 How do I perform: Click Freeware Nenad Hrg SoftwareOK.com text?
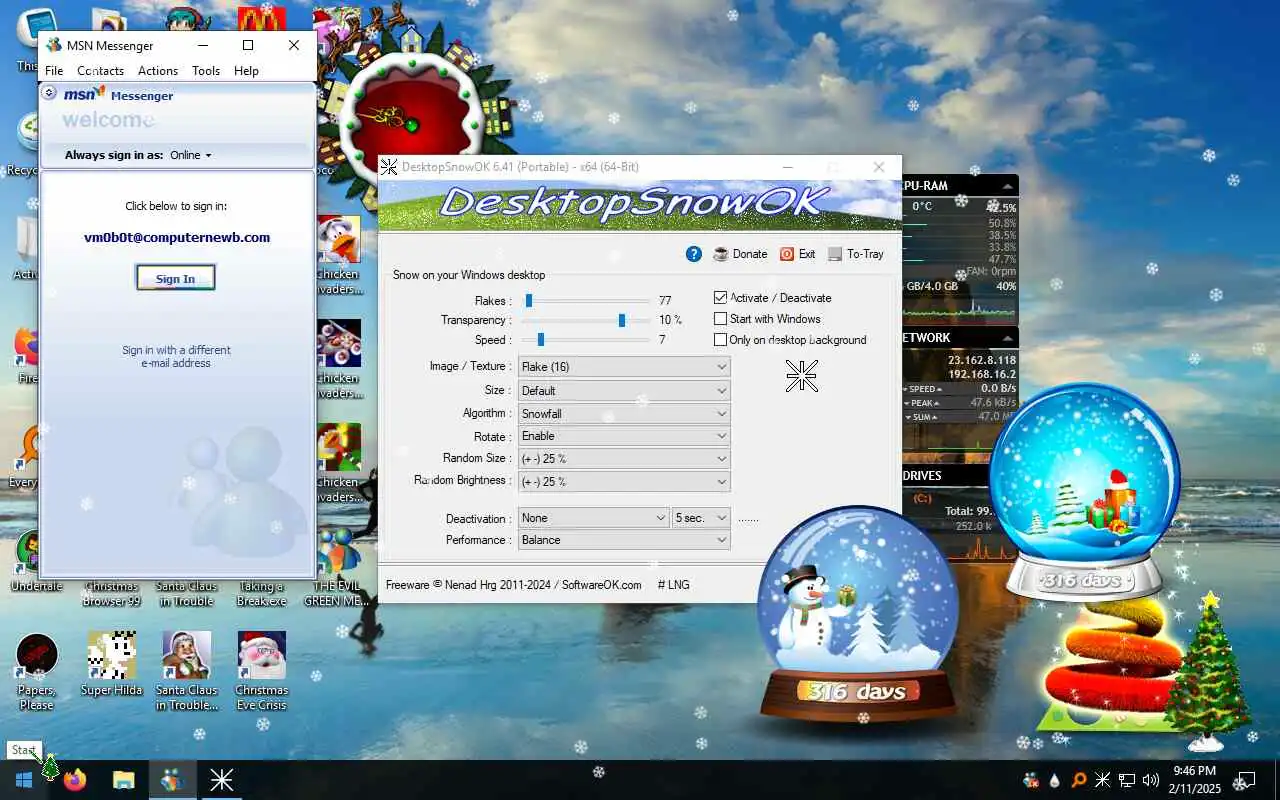coord(514,585)
